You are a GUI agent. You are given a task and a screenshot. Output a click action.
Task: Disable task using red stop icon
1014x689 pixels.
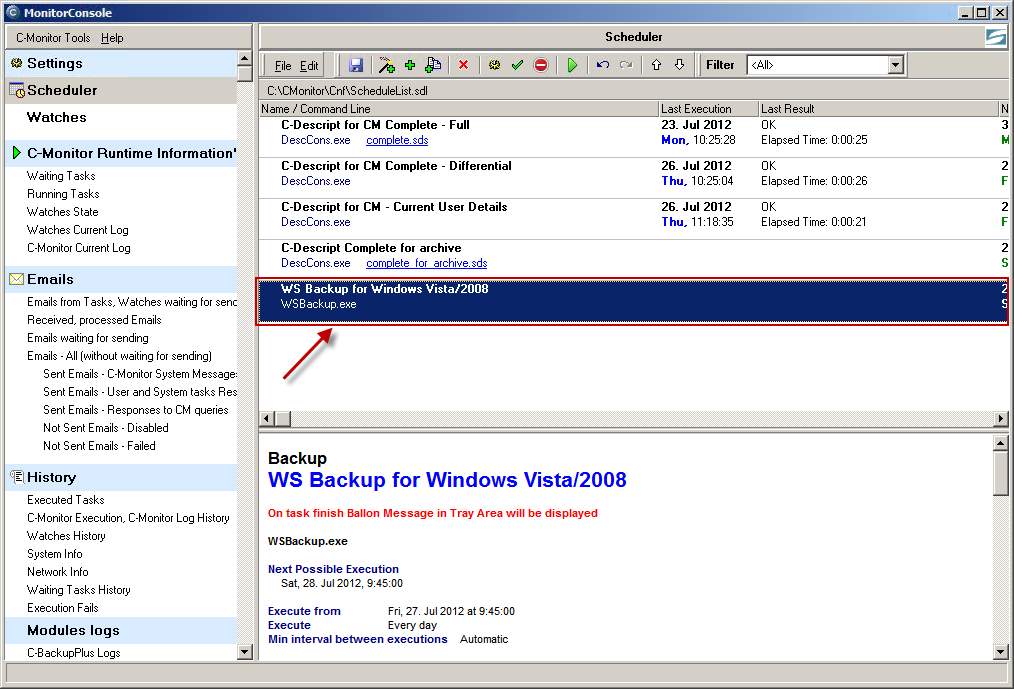click(541, 65)
